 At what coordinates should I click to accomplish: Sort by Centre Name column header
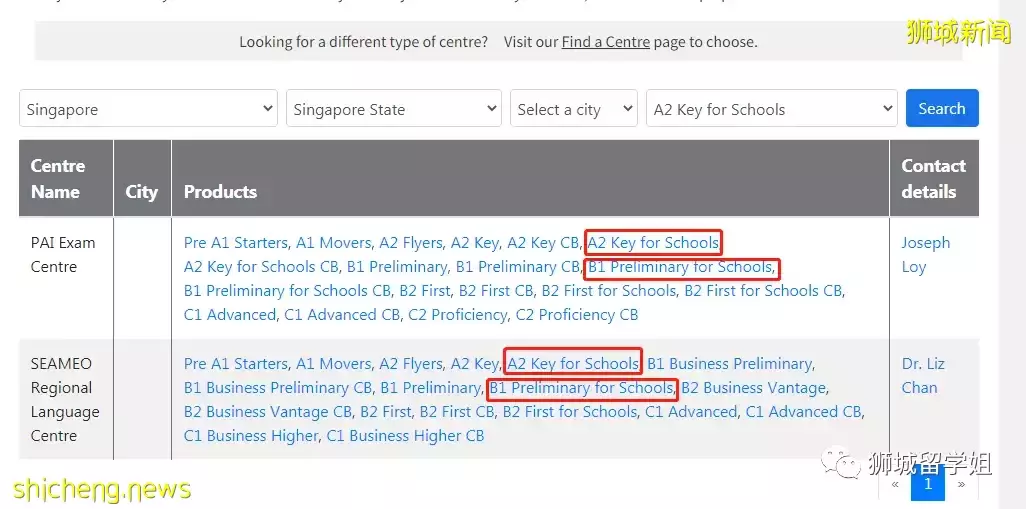tap(58, 178)
